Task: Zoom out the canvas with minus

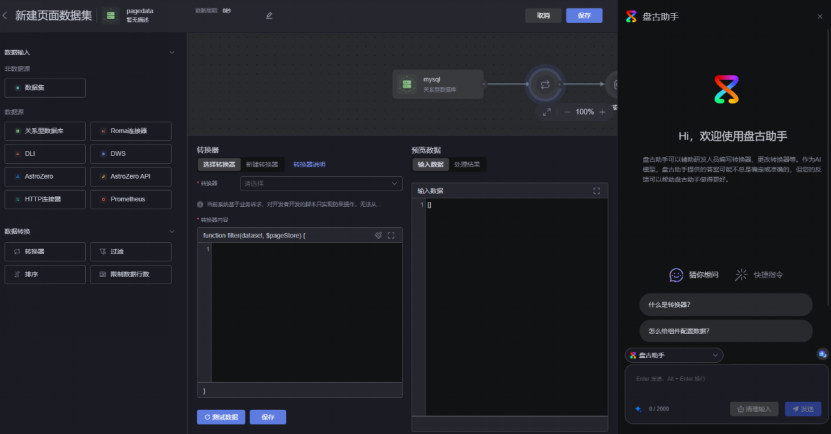Action: click(x=567, y=112)
